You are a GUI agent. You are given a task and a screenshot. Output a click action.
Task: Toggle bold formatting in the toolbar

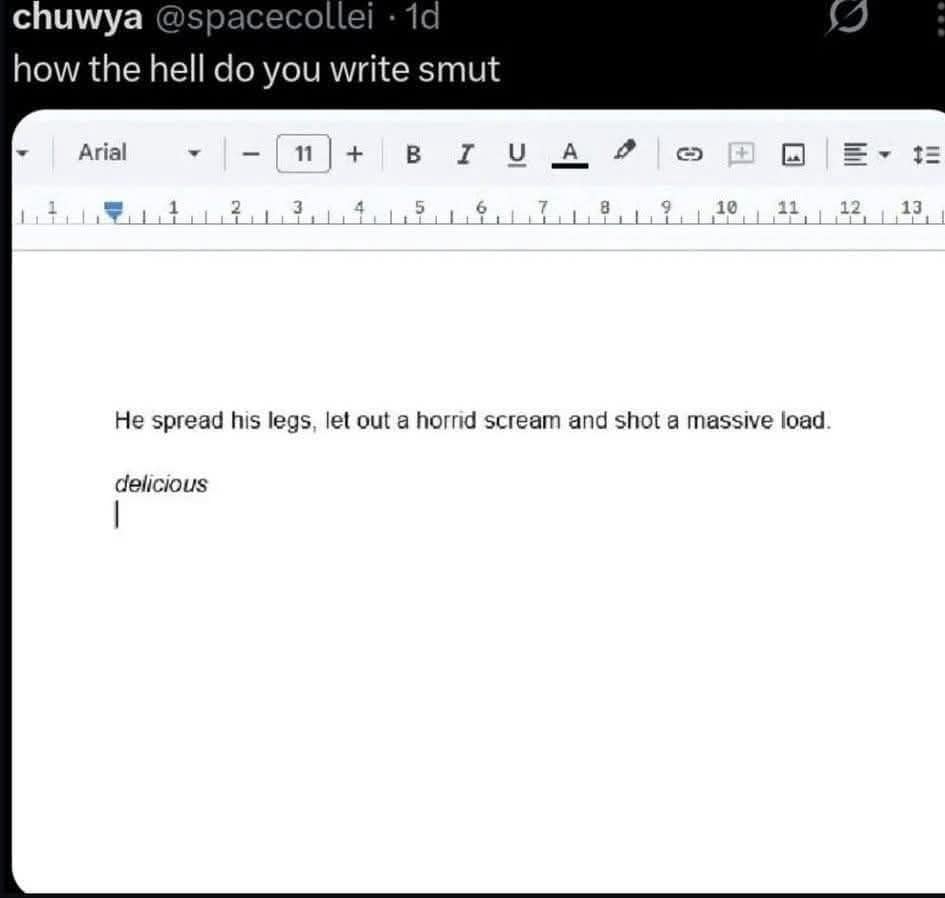(413, 154)
